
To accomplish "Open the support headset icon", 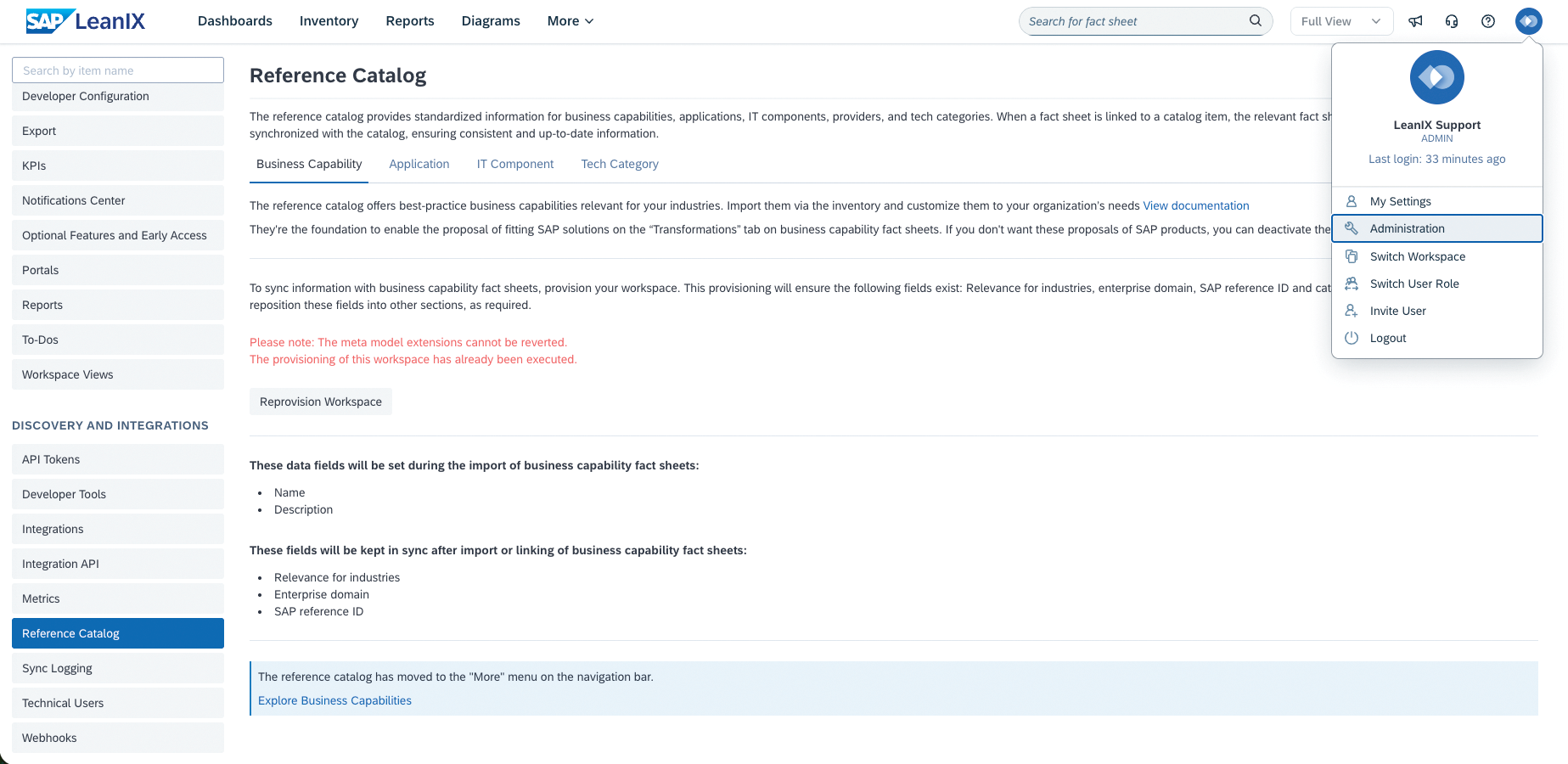I will (x=1452, y=21).
